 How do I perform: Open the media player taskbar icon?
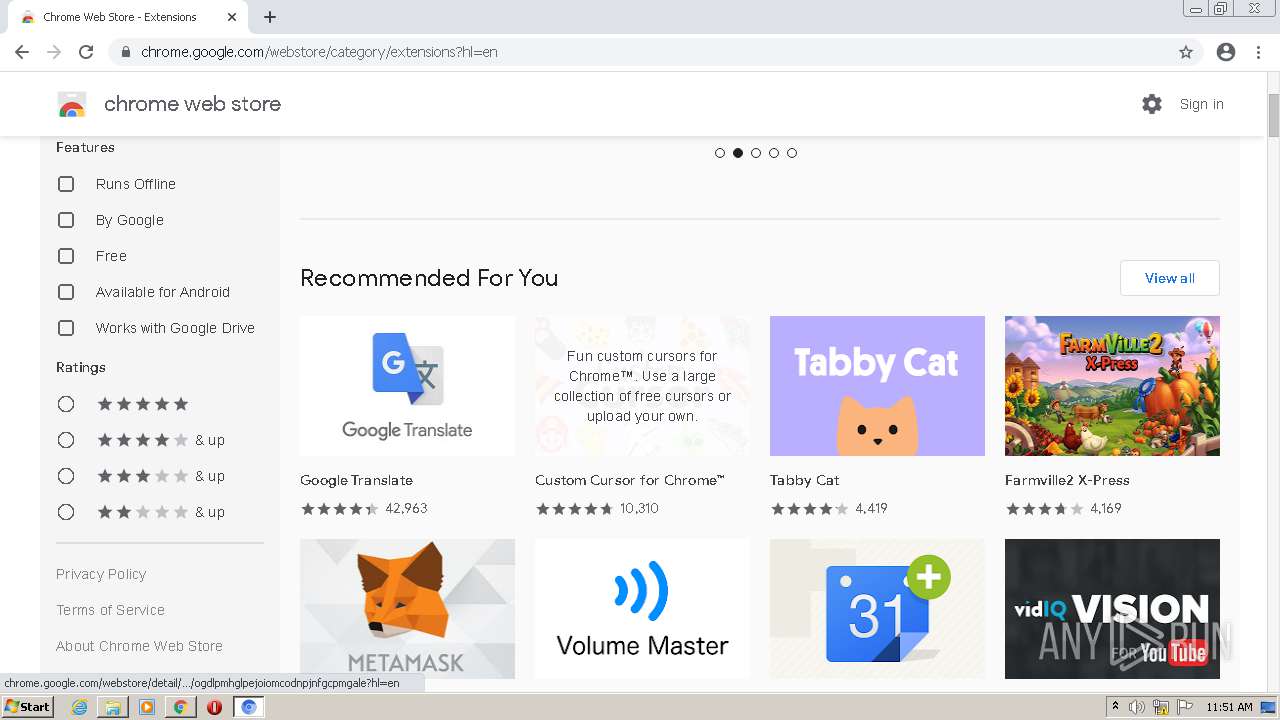click(x=147, y=707)
